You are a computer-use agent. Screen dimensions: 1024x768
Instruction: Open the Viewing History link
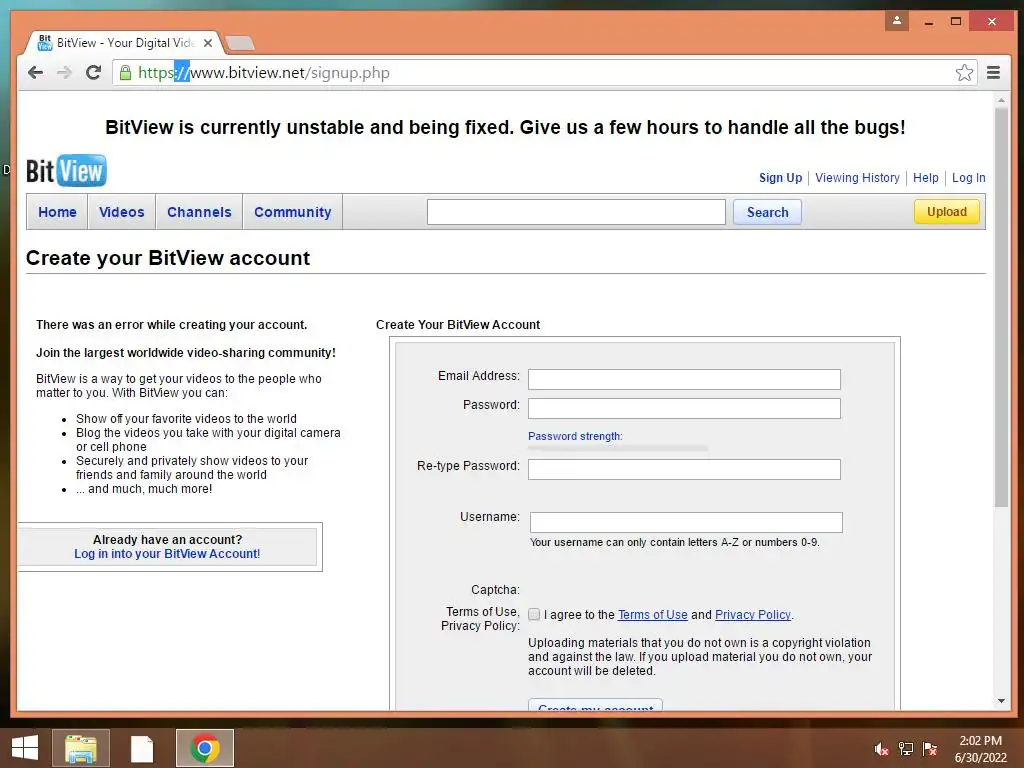pyautogui.click(x=857, y=178)
